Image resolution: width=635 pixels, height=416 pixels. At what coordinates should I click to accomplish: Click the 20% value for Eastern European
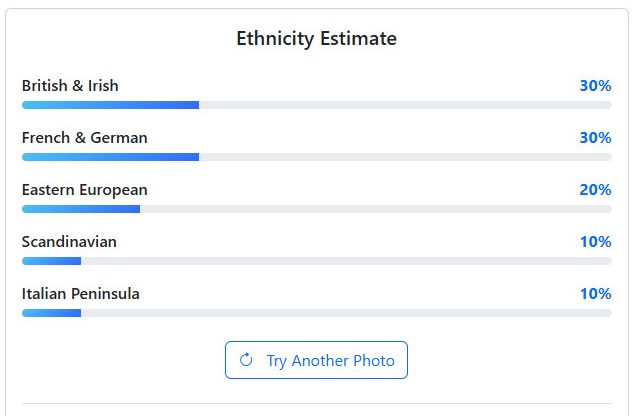595,190
